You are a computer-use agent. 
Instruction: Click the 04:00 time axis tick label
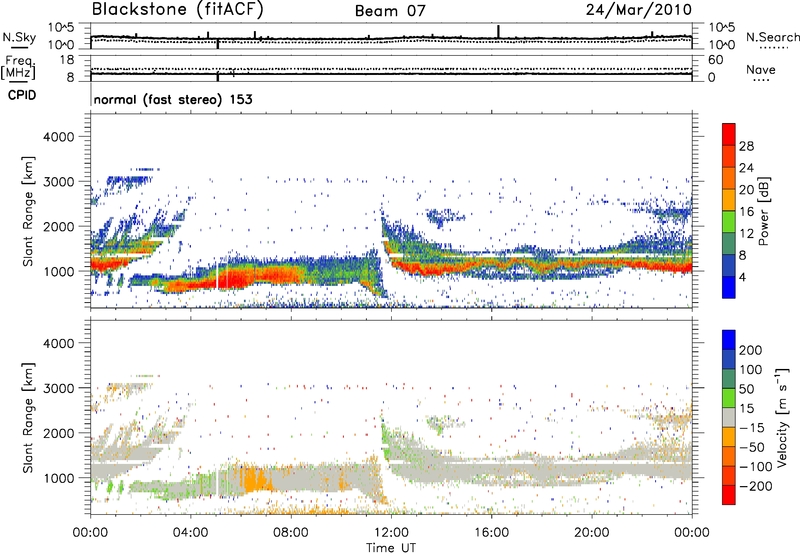190,533
